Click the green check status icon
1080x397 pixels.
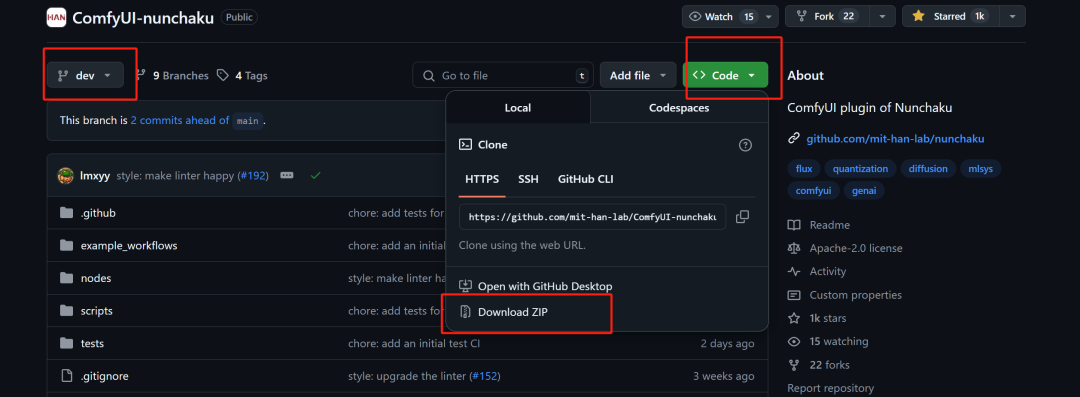(x=315, y=176)
